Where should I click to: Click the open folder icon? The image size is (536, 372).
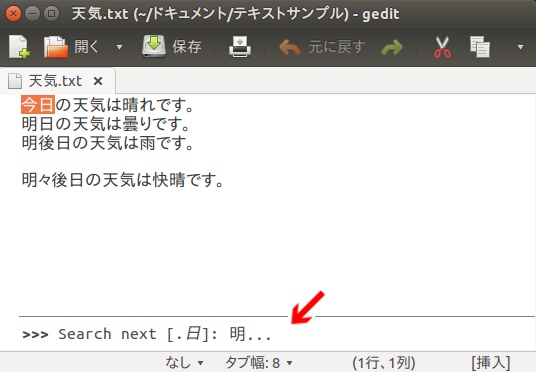(x=56, y=46)
